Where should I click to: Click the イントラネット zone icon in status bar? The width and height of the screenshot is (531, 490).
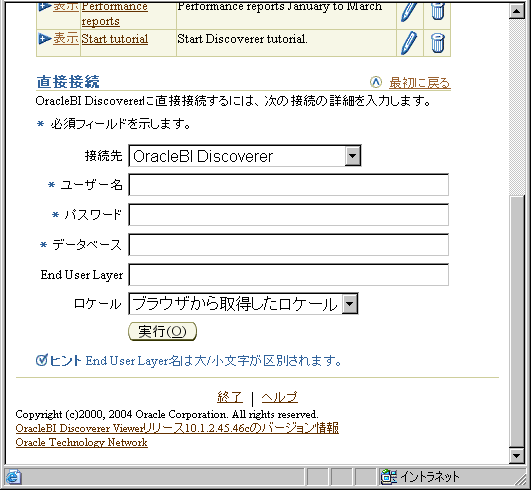click(x=388, y=477)
